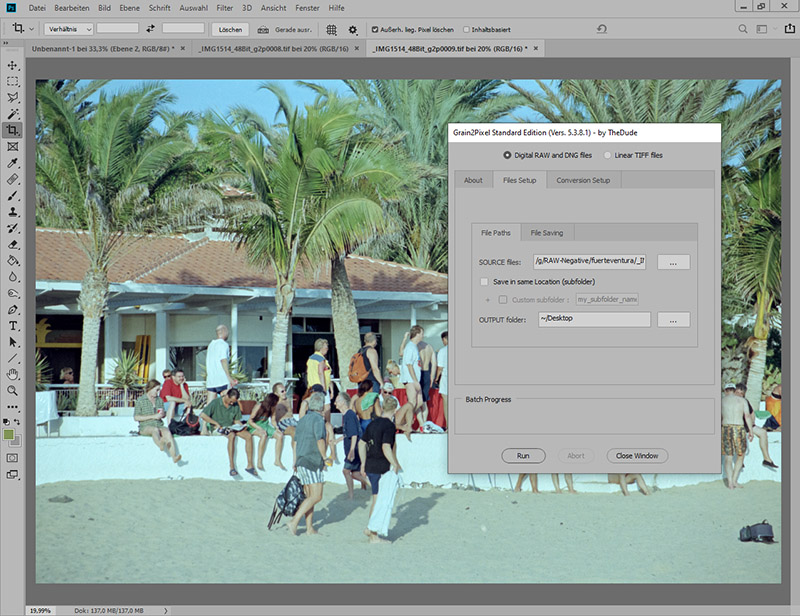Browse for SOURCE files with ellipsis button
The image size is (800, 616).
[673, 262]
